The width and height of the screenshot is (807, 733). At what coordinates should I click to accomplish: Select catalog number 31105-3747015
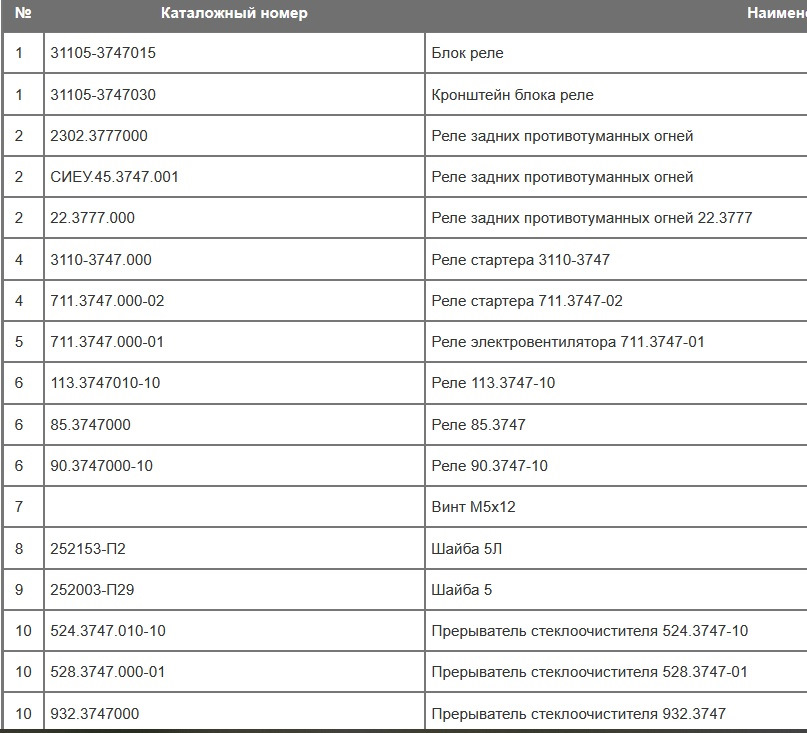pos(103,53)
